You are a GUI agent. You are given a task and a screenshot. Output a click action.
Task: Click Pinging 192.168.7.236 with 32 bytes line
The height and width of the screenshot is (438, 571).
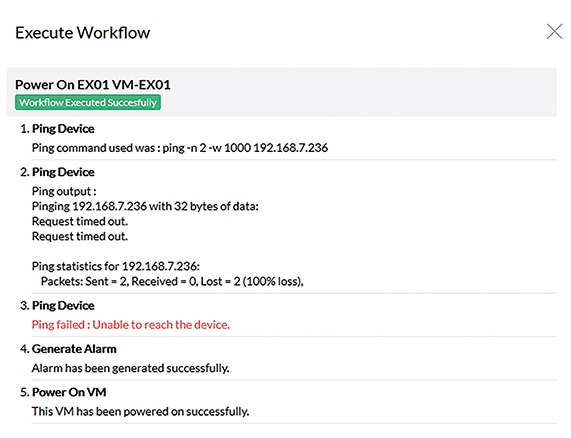145,206
